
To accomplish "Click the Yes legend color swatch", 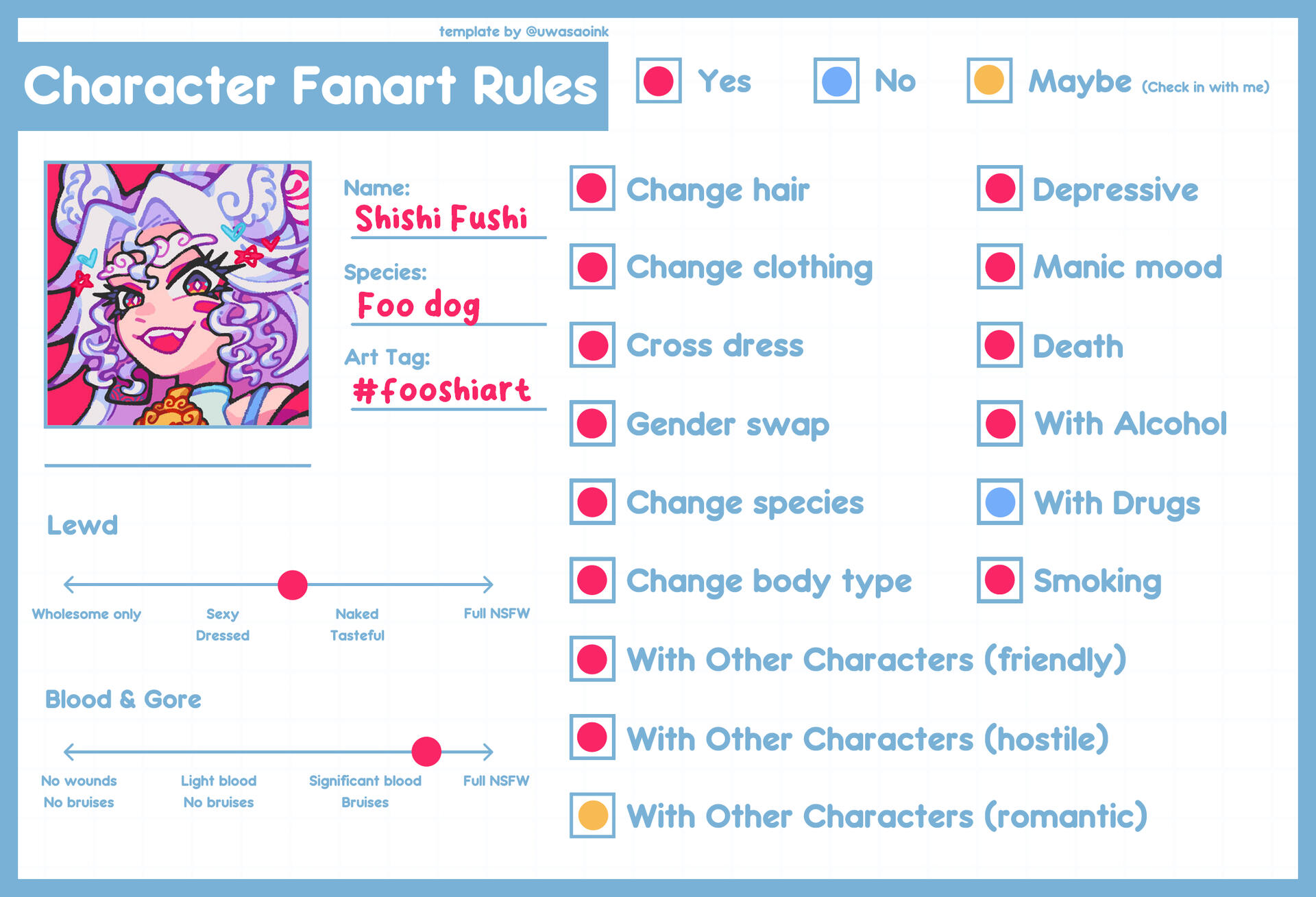I will point(658,81).
